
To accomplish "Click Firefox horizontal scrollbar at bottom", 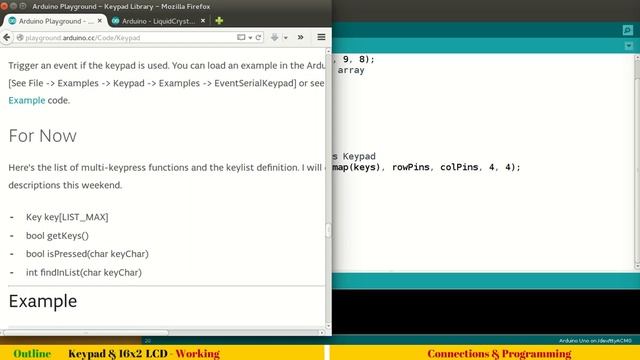I will click(x=86, y=333).
